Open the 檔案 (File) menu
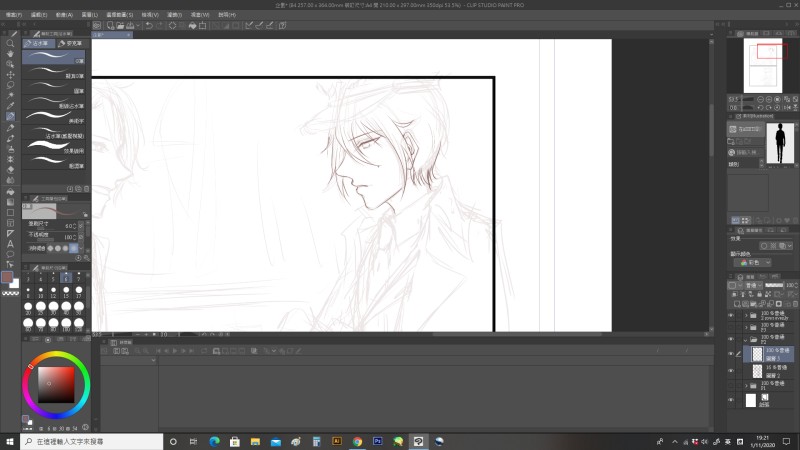Screen dimensions: 800x450 point(13,15)
